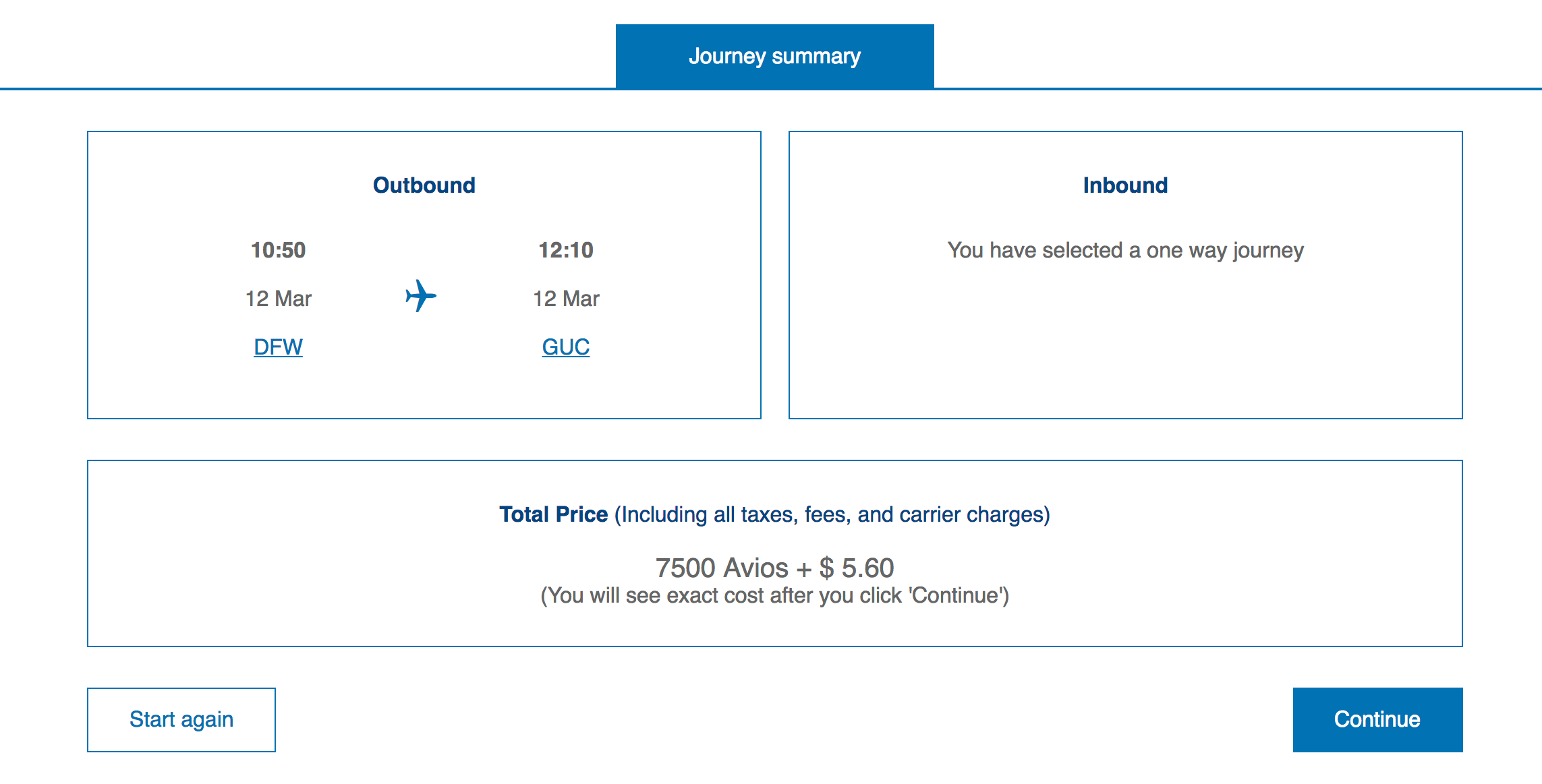The width and height of the screenshot is (1542, 784).
Task: Click the Outbound heading
Action: point(424,185)
